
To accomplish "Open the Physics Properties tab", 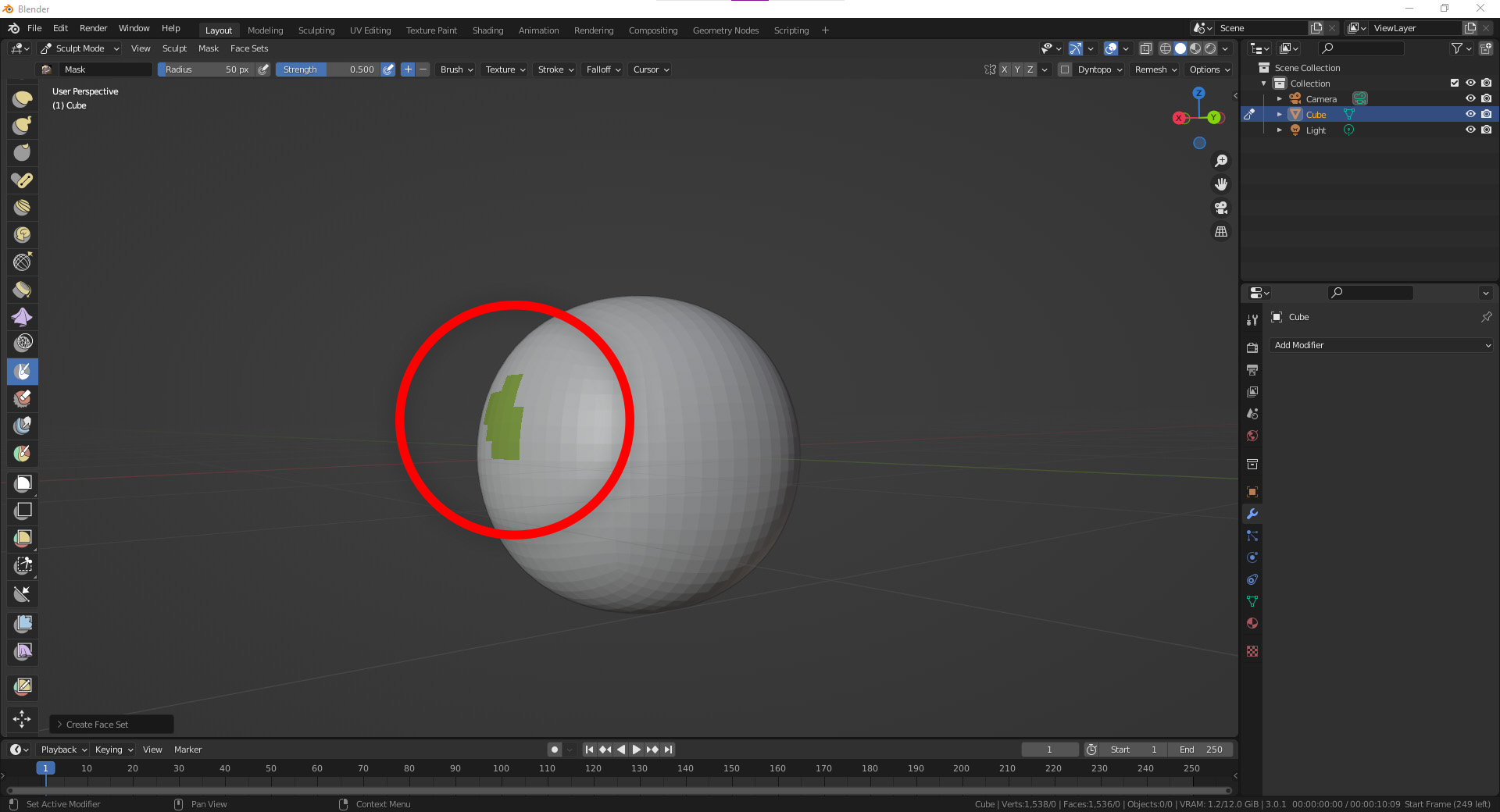I will pyautogui.click(x=1252, y=557).
